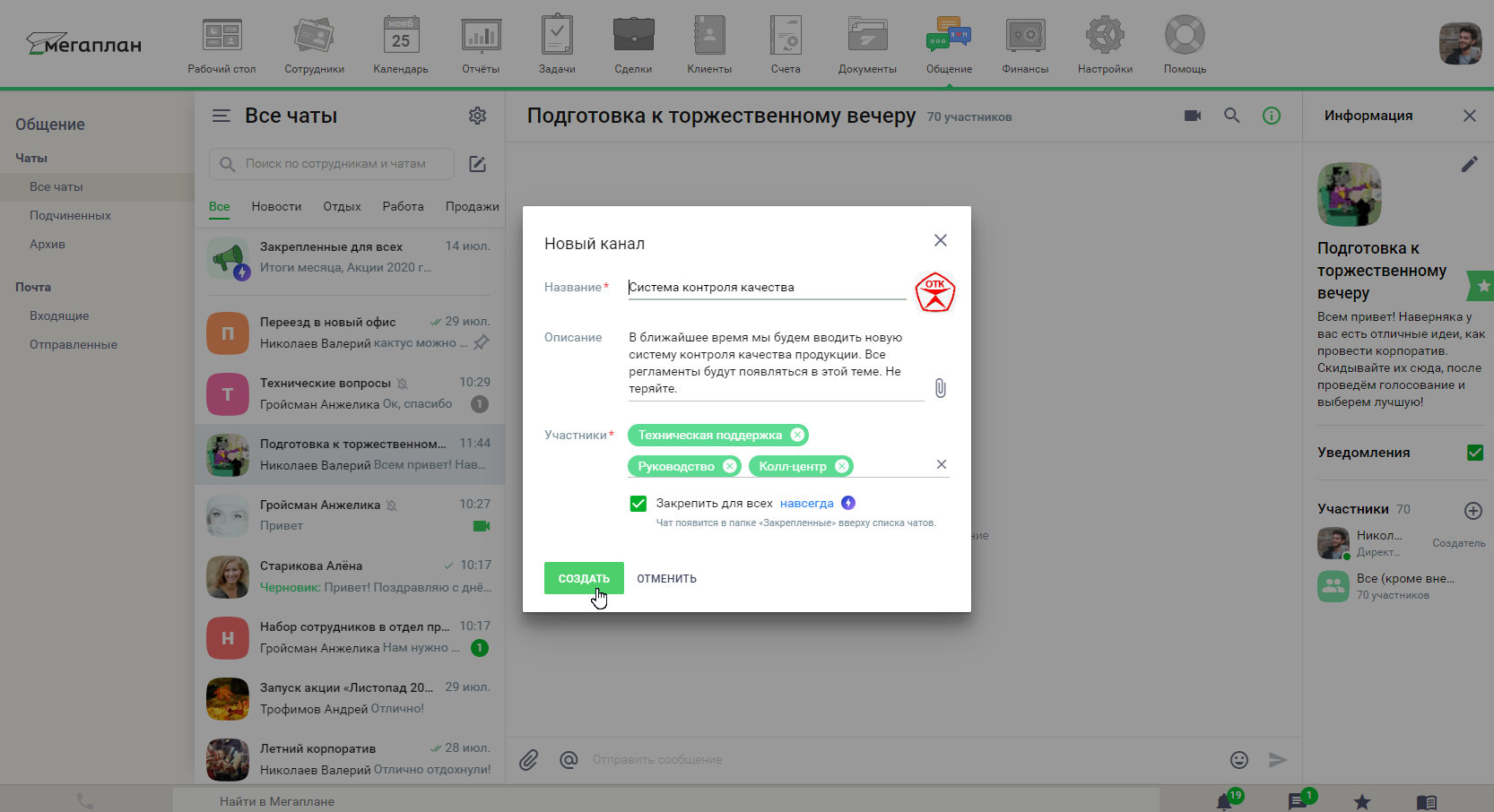Open the Задачи section
The width and height of the screenshot is (1494, 812).
coord(557,45)
